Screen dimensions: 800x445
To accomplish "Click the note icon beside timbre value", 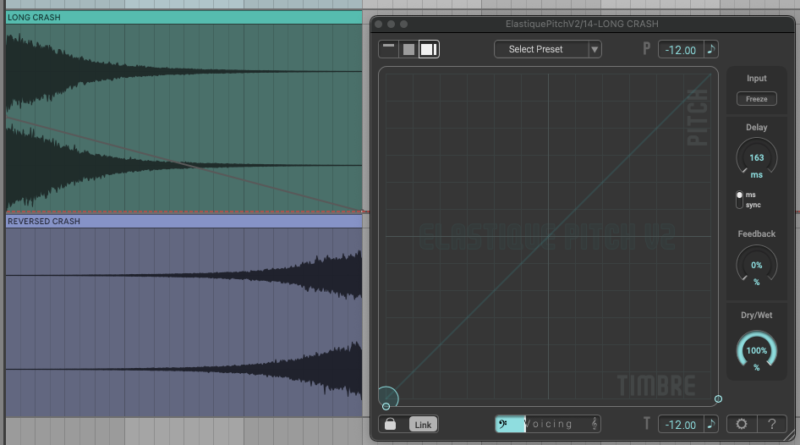I will (x=711, y=424).
